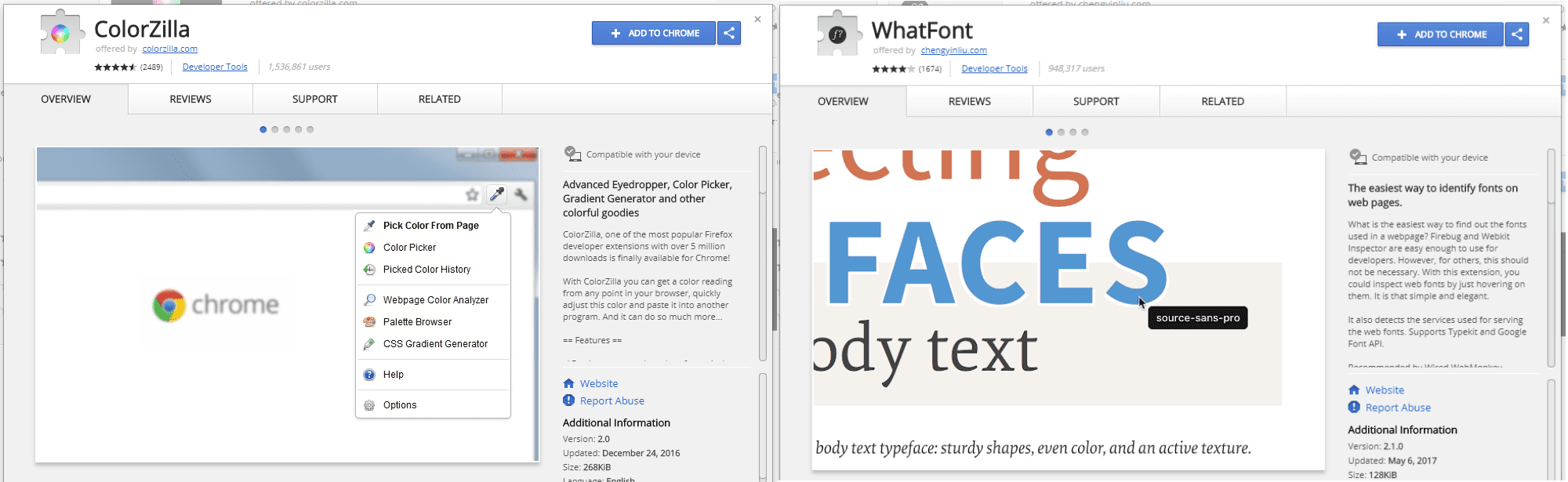1568x482 pixels.
Task: Click the ColorZilla puzzle piece logo icon
Action: 61,33
